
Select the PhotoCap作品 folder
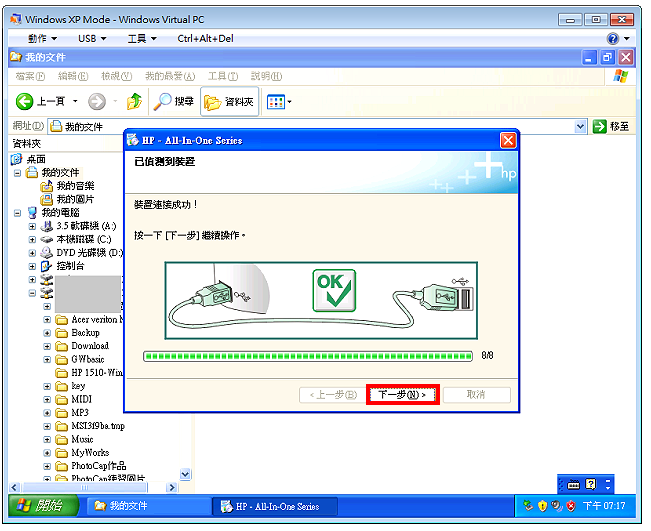98,466
